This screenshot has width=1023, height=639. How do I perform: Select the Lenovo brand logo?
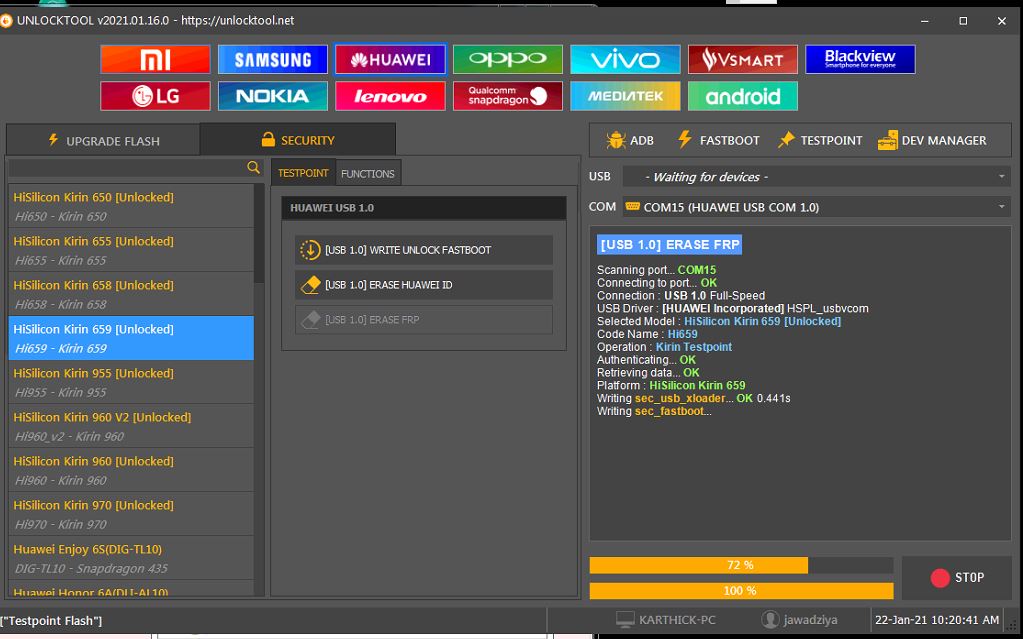coord(390,96)
